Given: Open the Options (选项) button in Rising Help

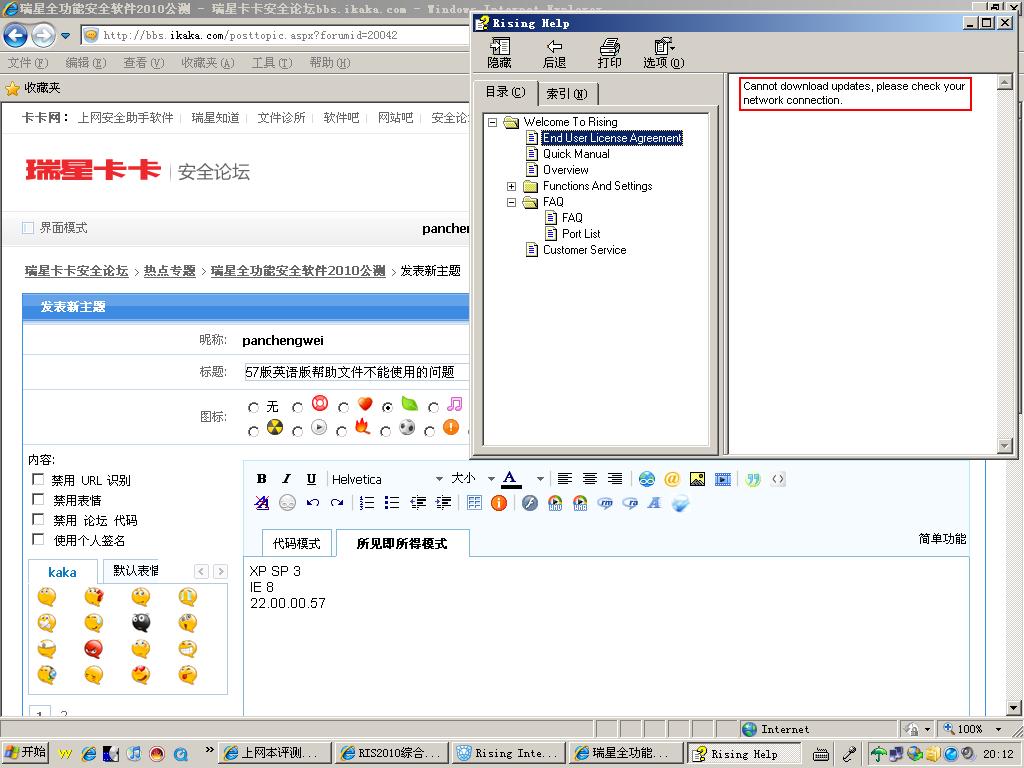Looking at the screenshot, I should click(664, 53).
